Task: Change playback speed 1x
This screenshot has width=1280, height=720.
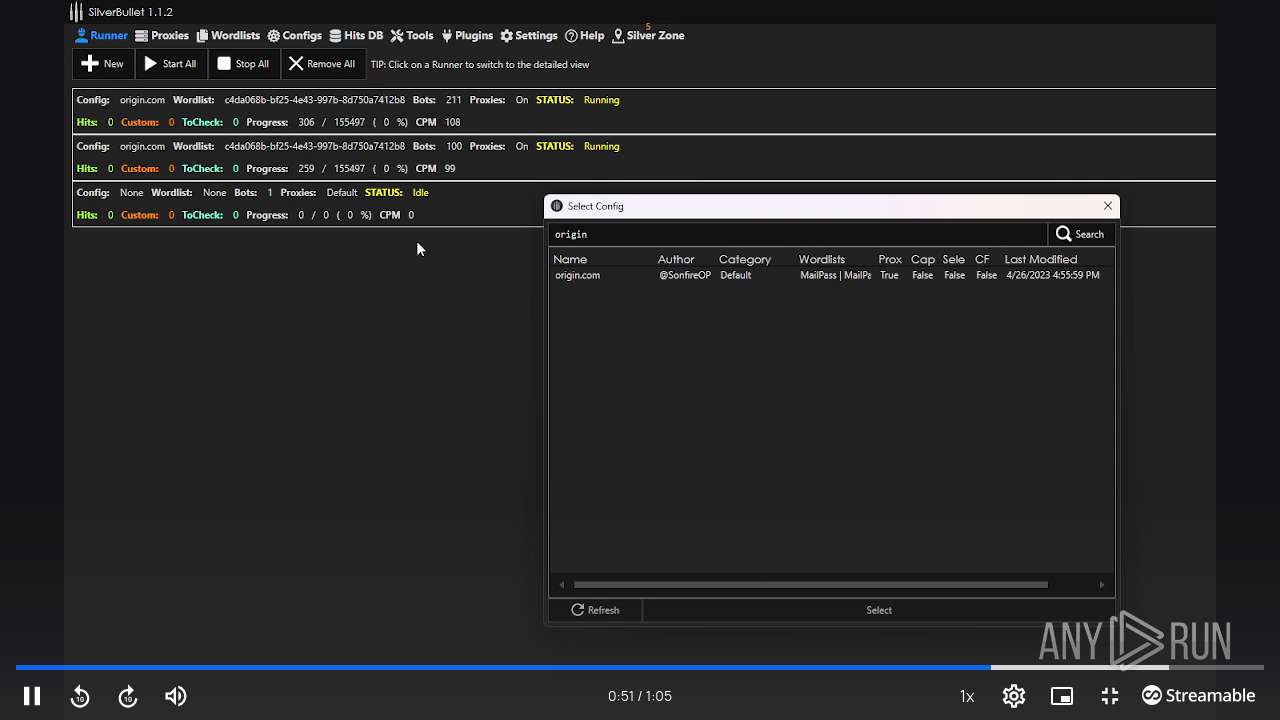Action: (967, 696)
